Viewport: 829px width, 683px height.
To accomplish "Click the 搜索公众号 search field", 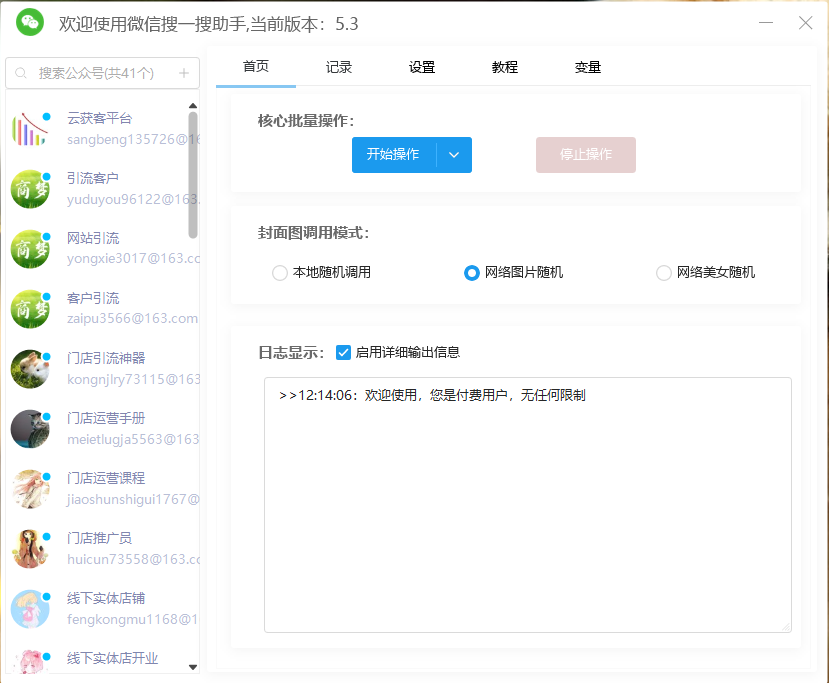I will (103, 73).
